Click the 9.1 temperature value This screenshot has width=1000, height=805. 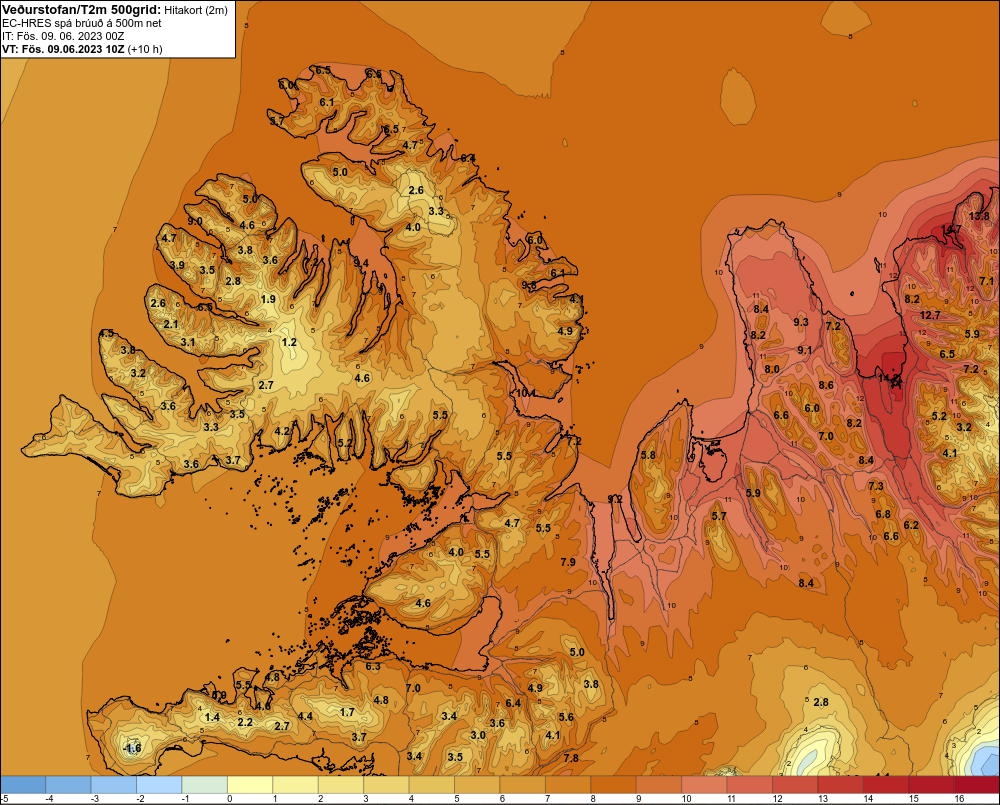tap(805, 350)
